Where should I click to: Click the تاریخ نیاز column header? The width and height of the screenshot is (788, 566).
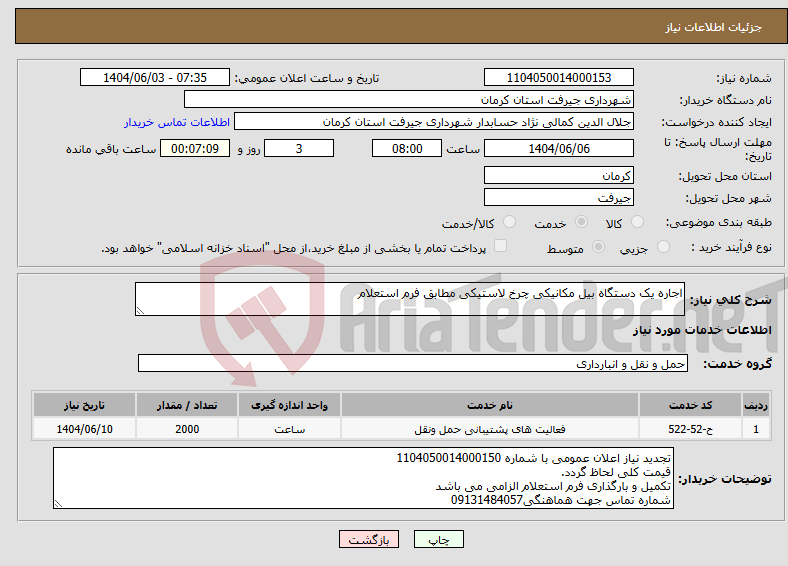coord(84,405)
